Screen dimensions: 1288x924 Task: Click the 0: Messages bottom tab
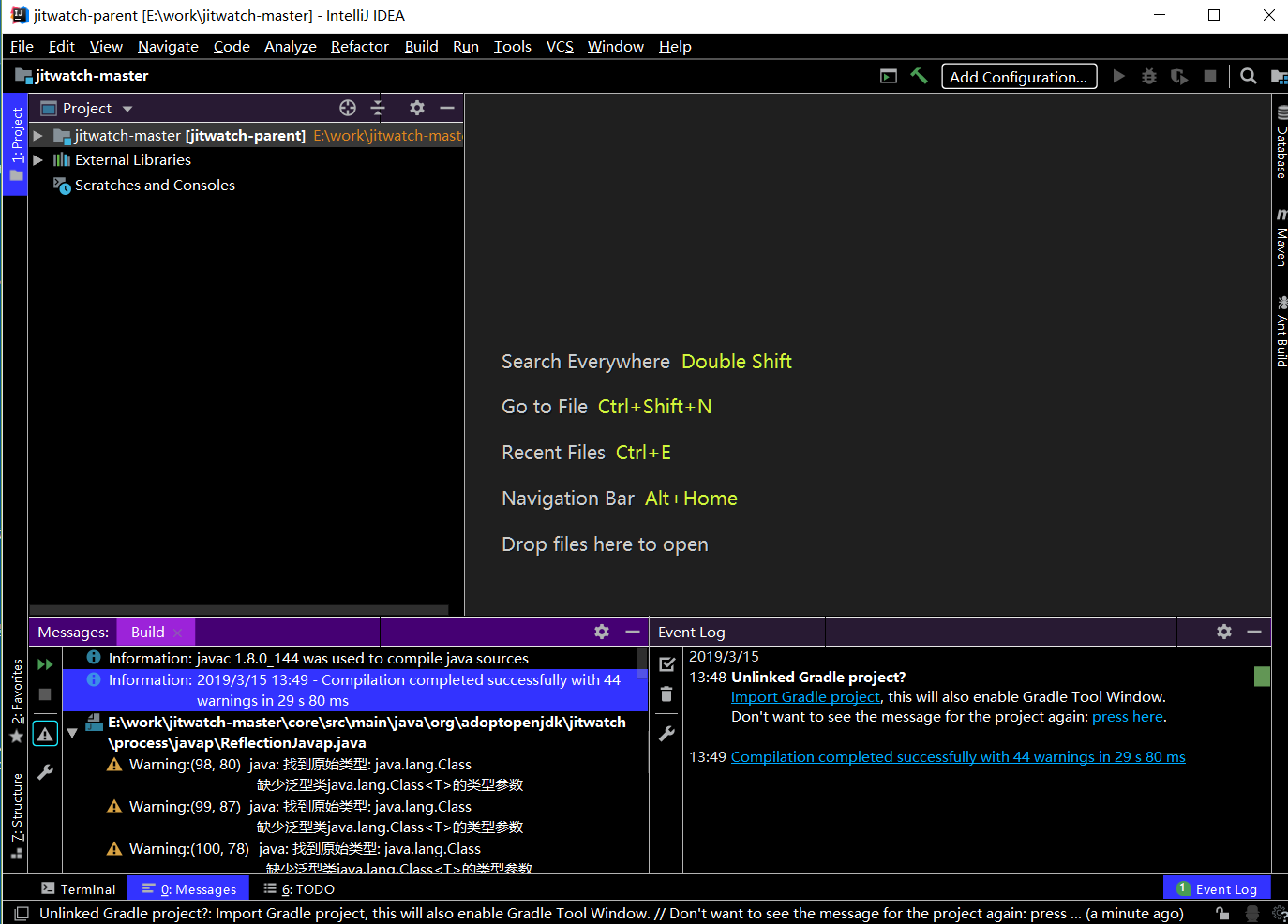(x=189, y=888)
